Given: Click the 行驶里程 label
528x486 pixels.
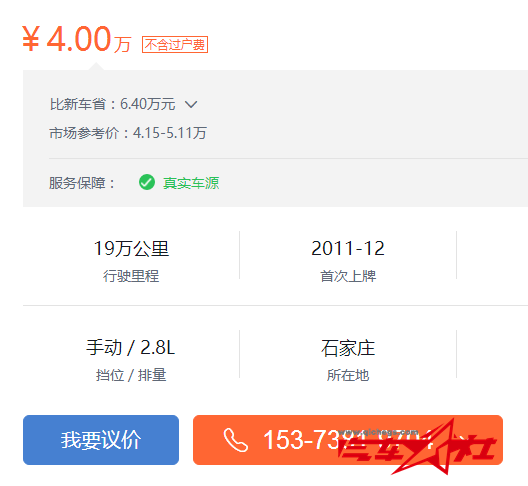Looking at the screenshot, I should click(x=131, y=276).
